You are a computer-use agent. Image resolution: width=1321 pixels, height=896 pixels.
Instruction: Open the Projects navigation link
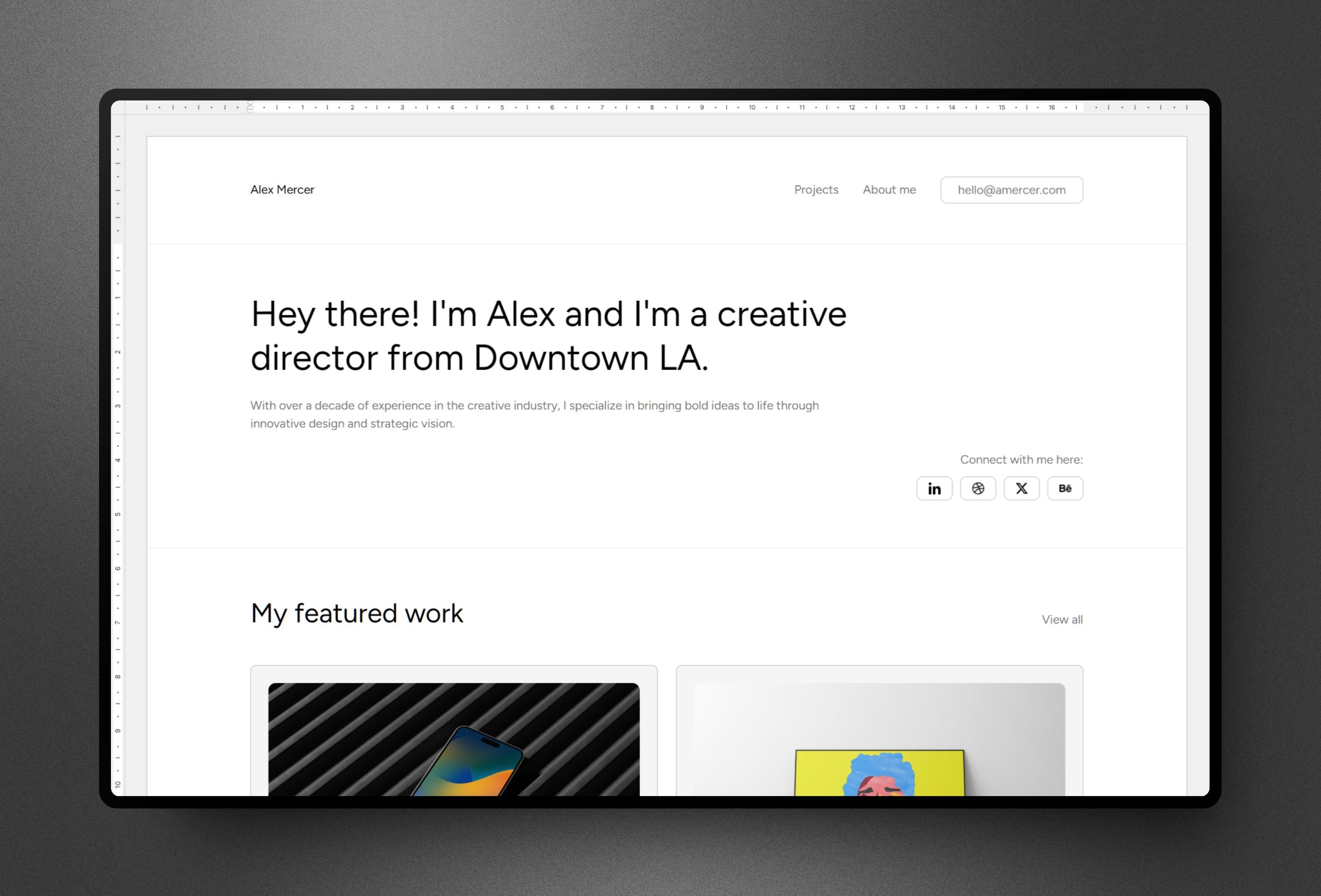tap(817, 190)
